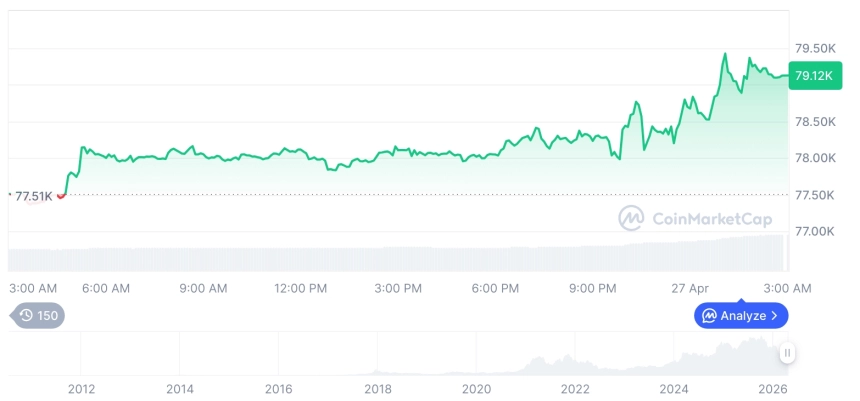Image resolution: width=860 pixels, height=401 pixels.
Task: Click the 78.00K price axis label
Action: click(x=814, y=158)
